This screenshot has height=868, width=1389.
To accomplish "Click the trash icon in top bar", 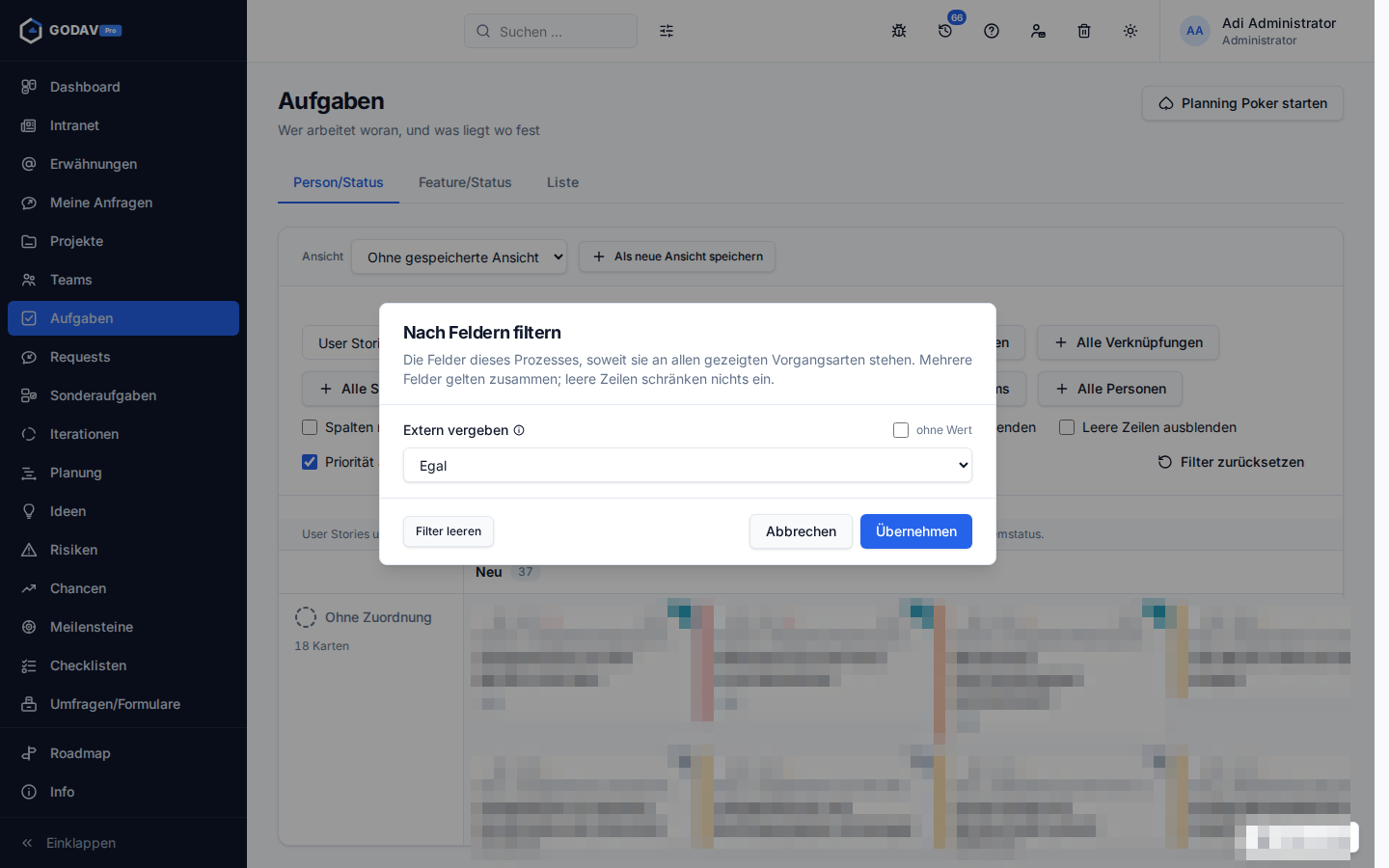I will [1084, 31].
